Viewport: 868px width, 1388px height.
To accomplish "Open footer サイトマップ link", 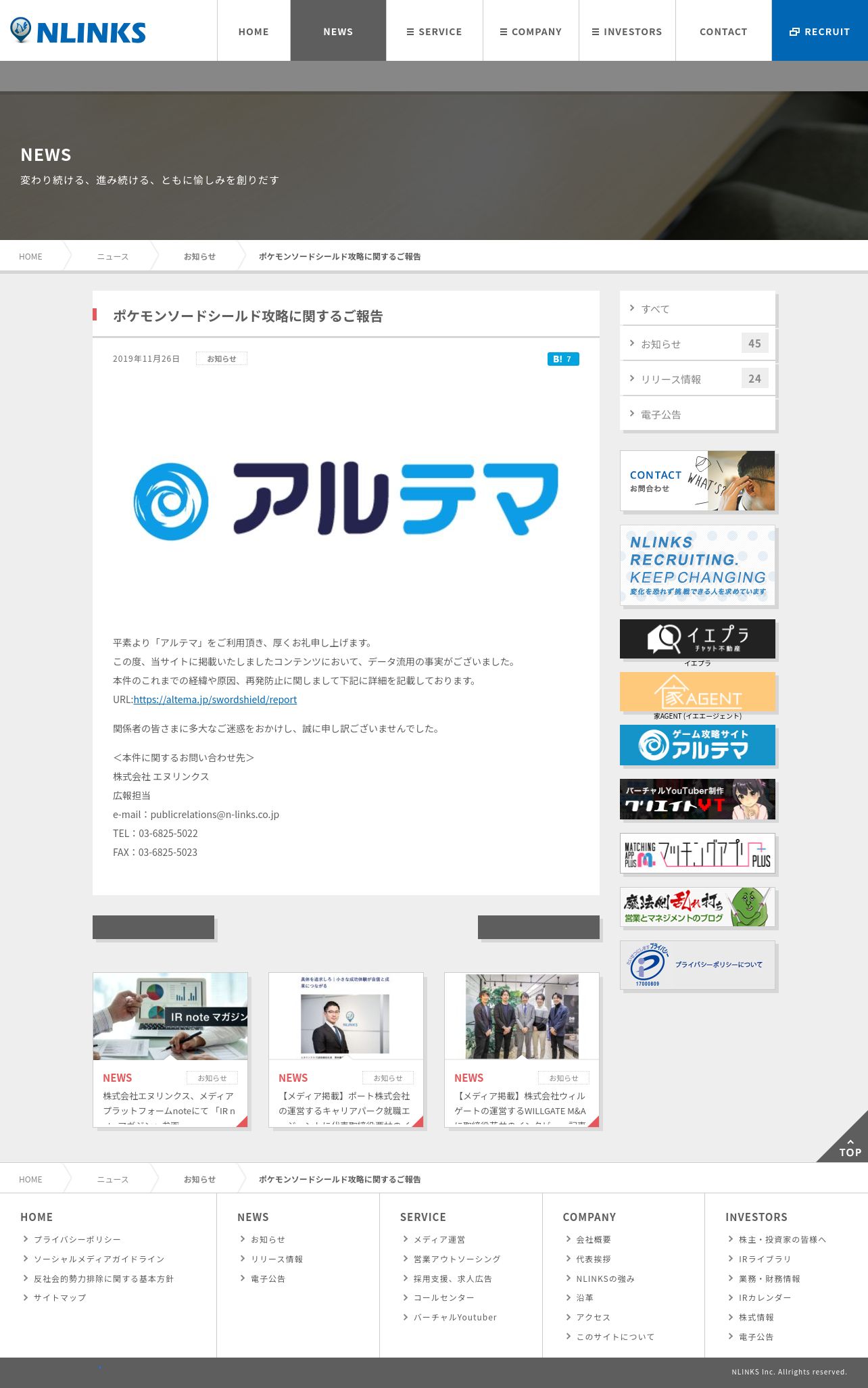I will click(60, 1297).
